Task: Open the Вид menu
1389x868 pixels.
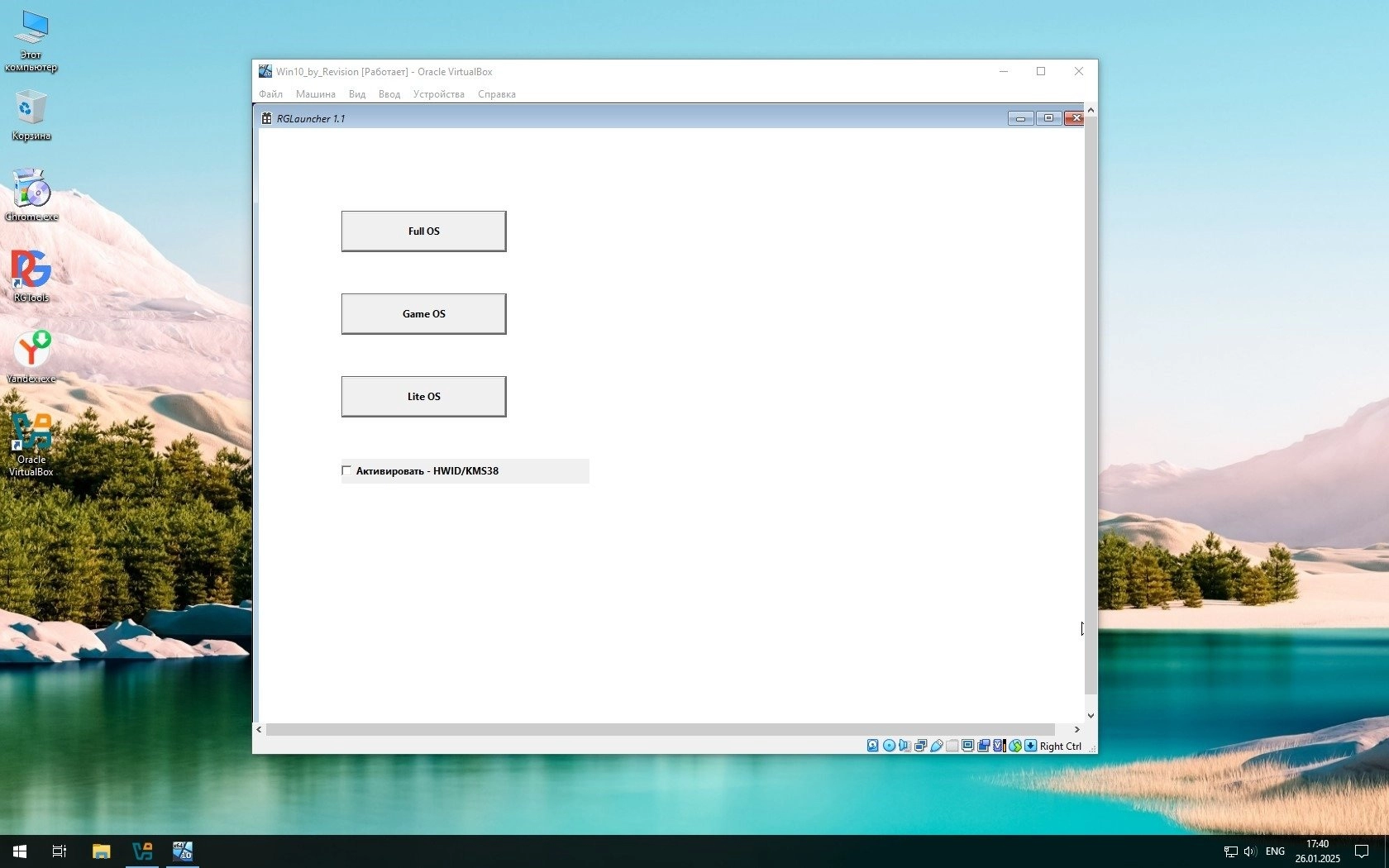Action: pos(357,94)
